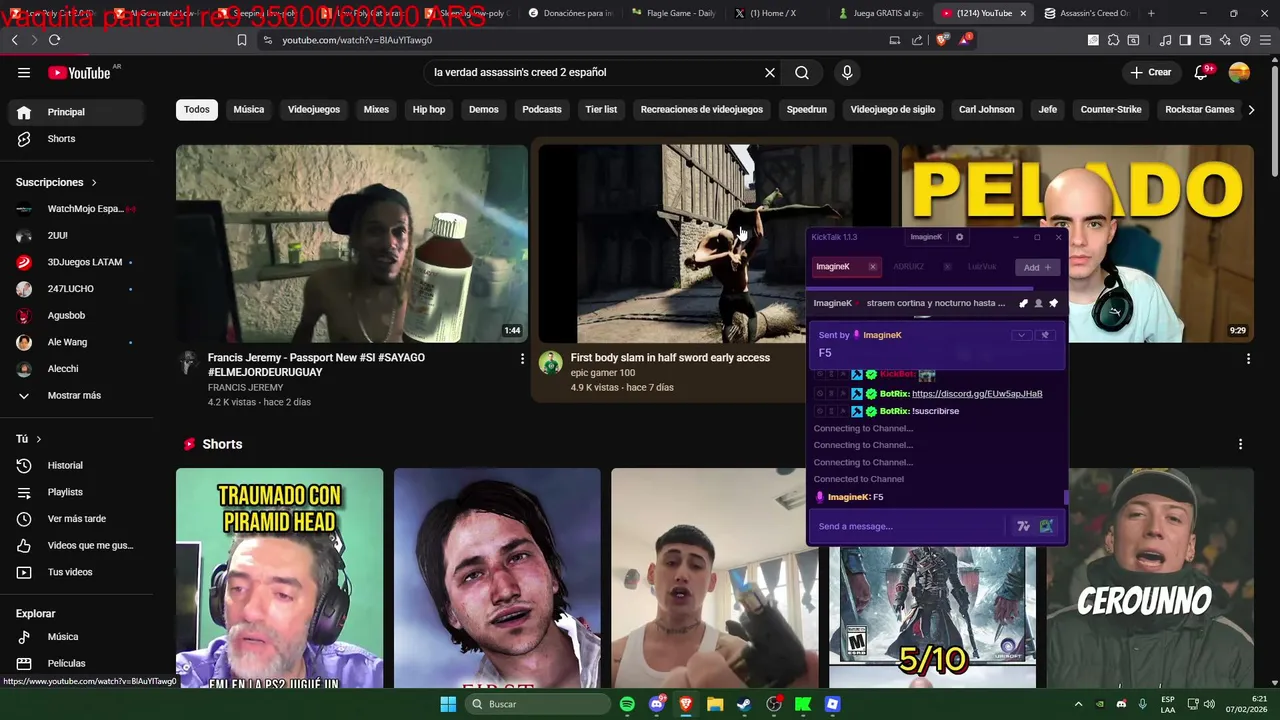Open the Brave VPN shield icon
1280x720 pixels.
pyautogui.click(x=1245, y=40)
